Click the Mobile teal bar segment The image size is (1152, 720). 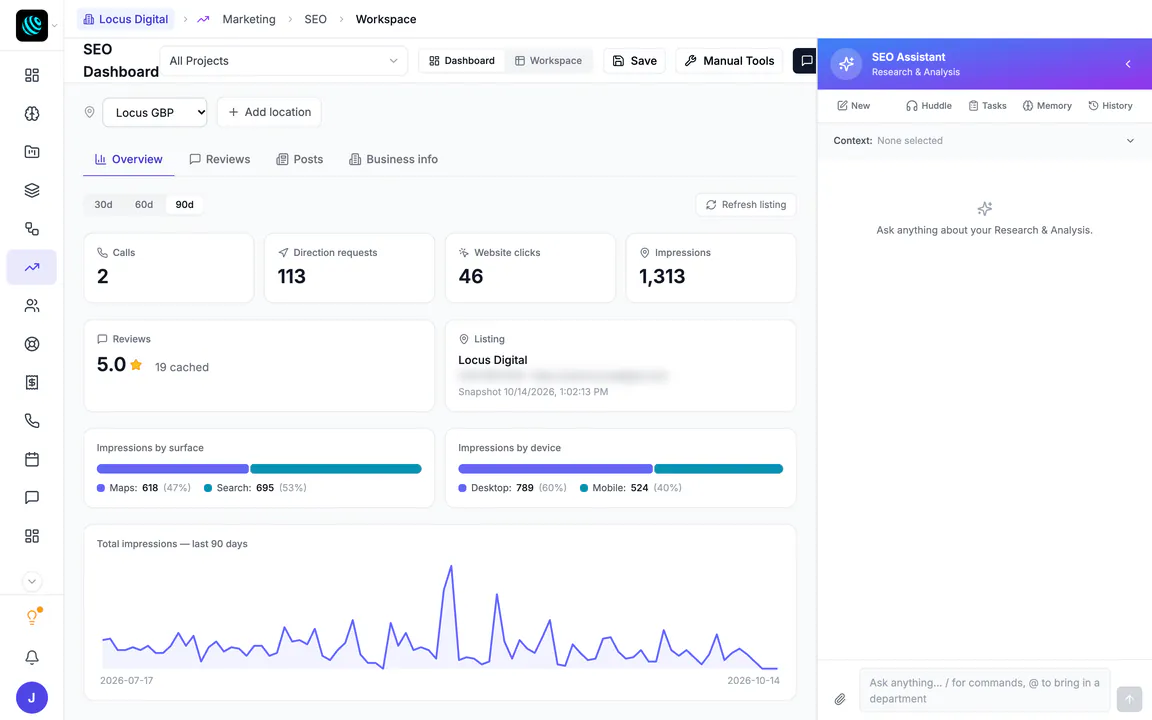pos(719,469)
